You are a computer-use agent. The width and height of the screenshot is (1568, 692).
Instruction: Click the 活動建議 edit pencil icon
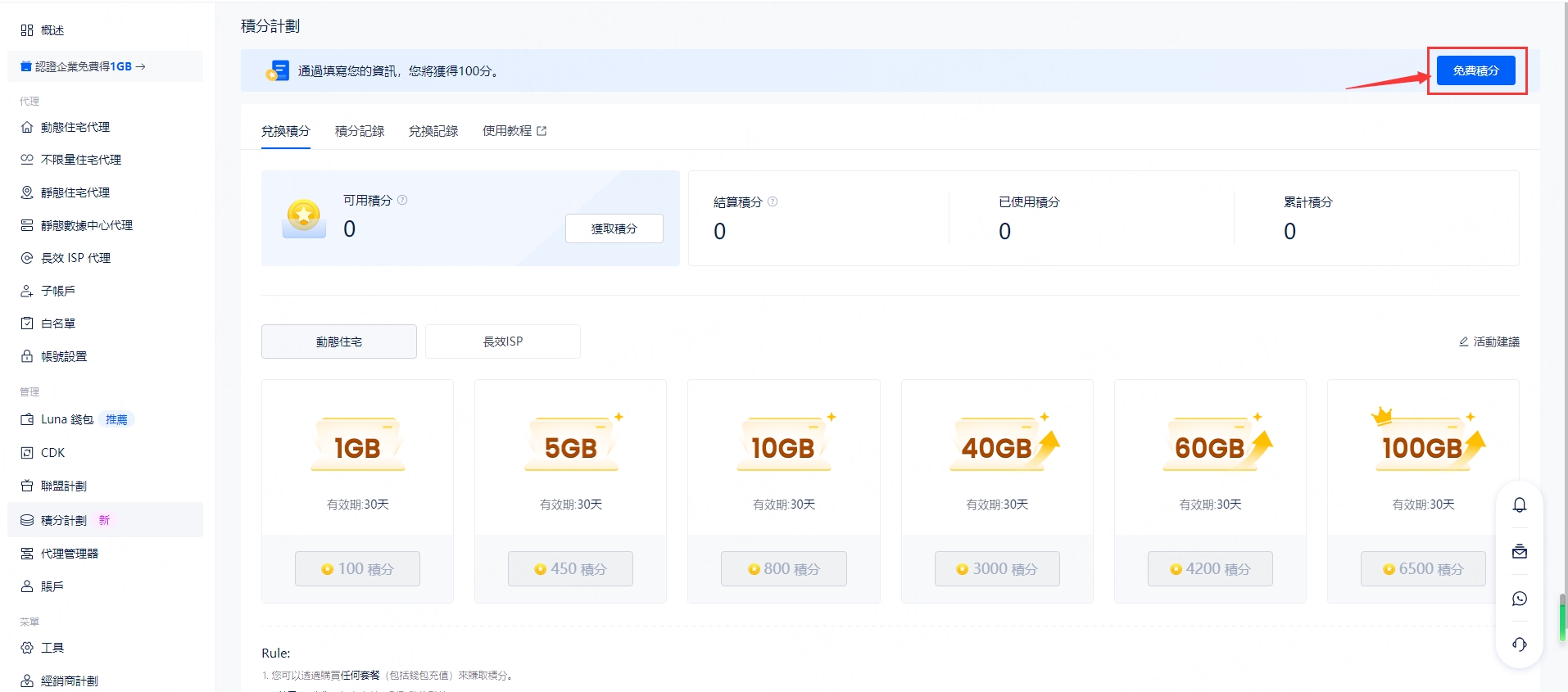1463,341
